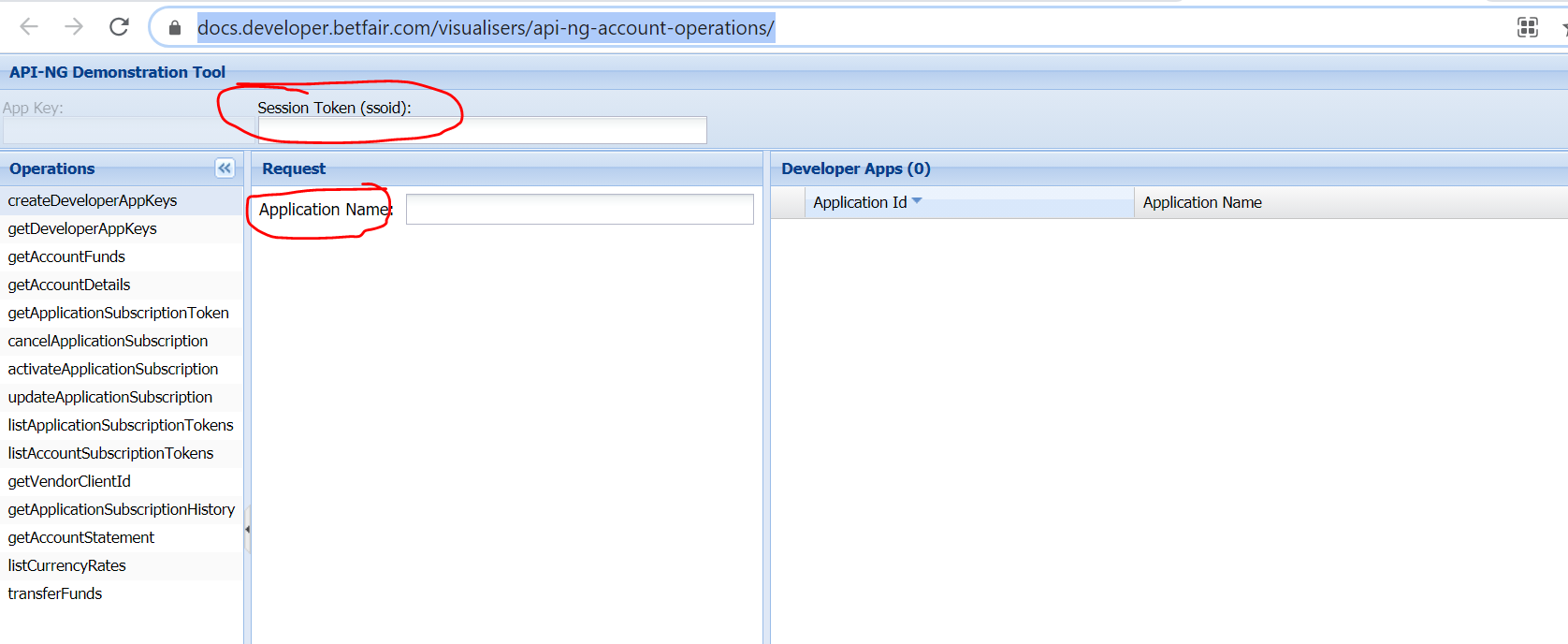This screenshot has width=1568, height=644.
Task: Choose listApplicationSubscriptionTokens operation
Action: pos(122,425)
